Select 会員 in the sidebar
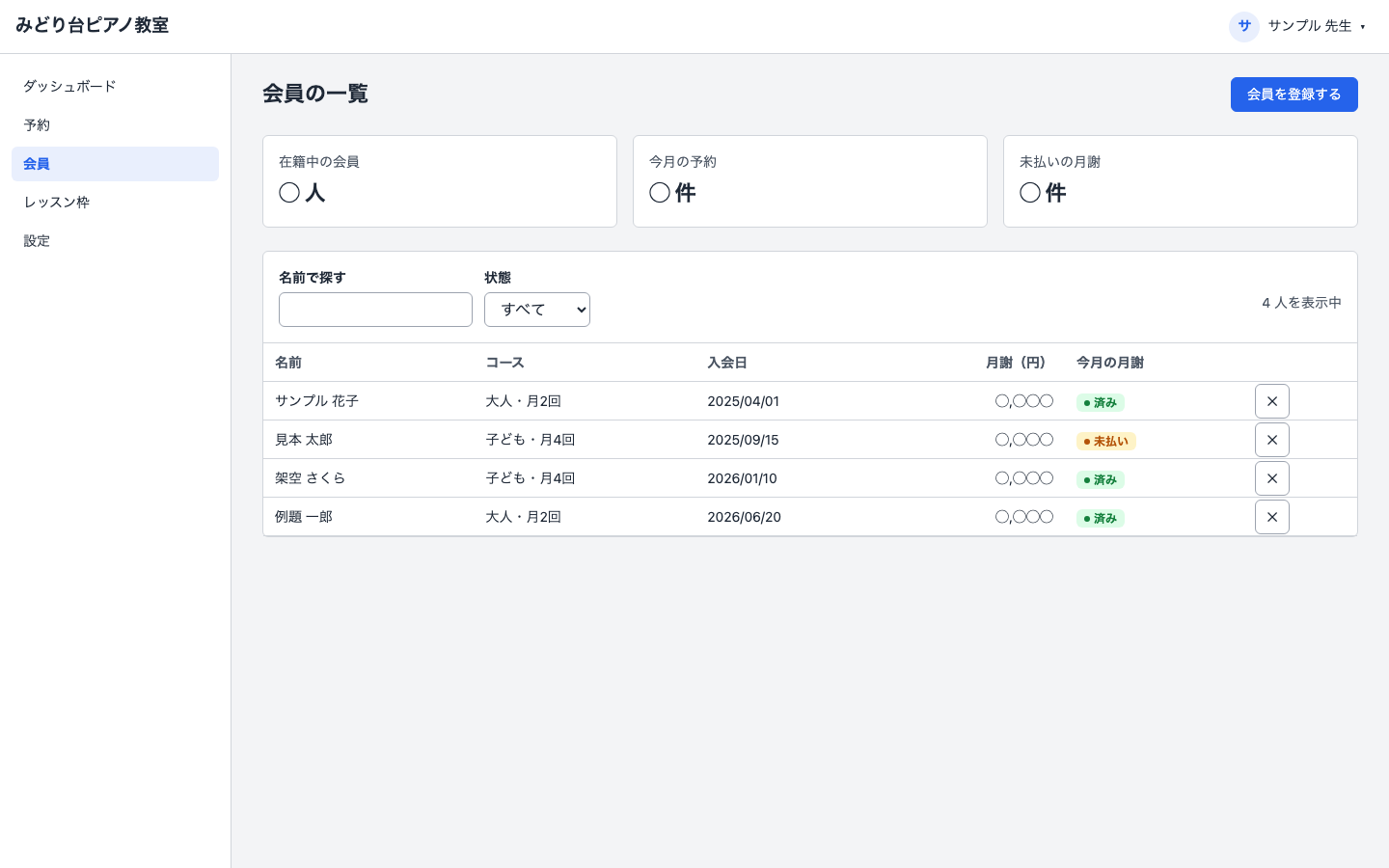Viewport: 1389px width, 868px height. 115,164
